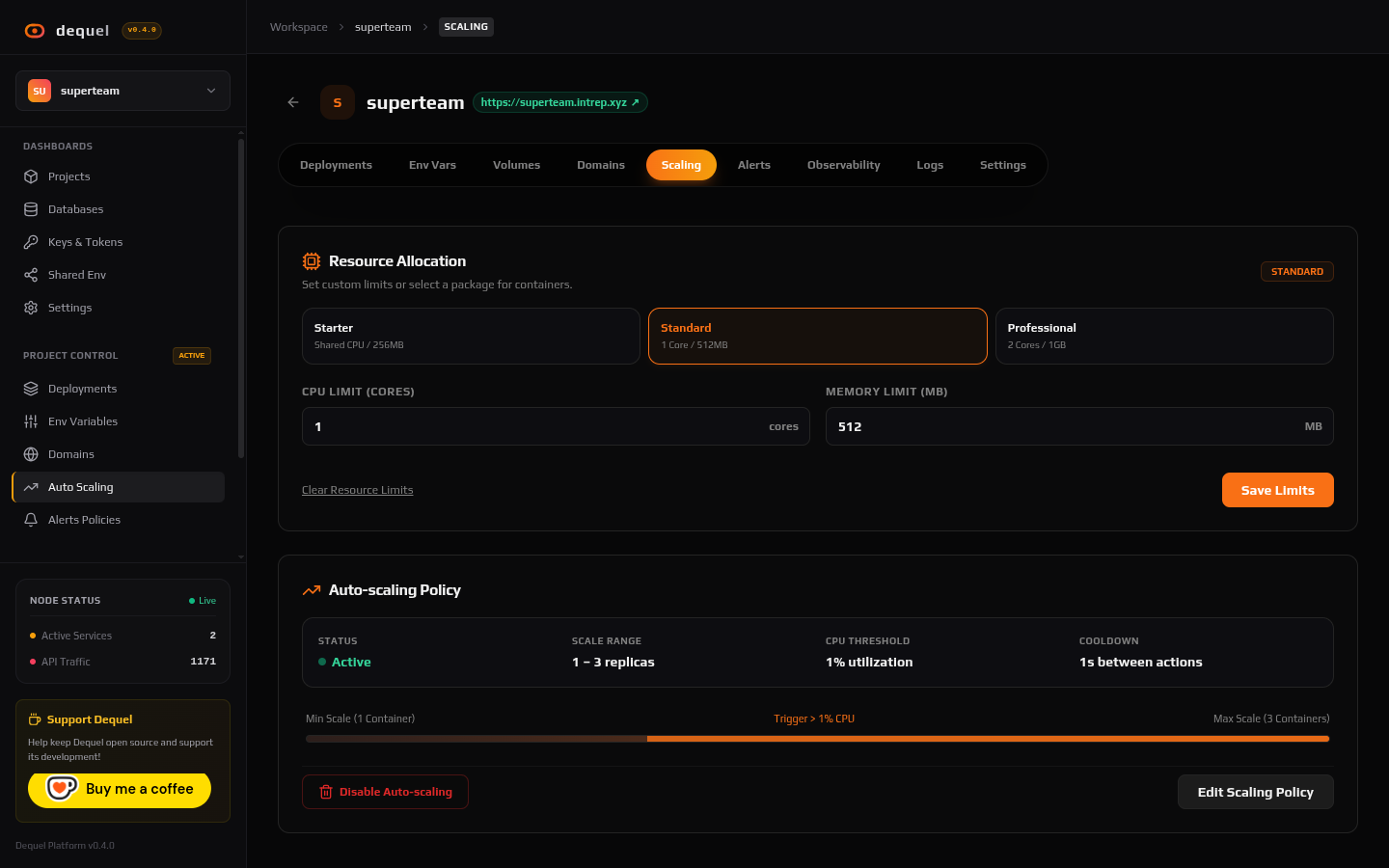The height and width of the screenshot is (868, 1389).
Task: Click the STANDARD plan badge
Action: [1297, 272]
